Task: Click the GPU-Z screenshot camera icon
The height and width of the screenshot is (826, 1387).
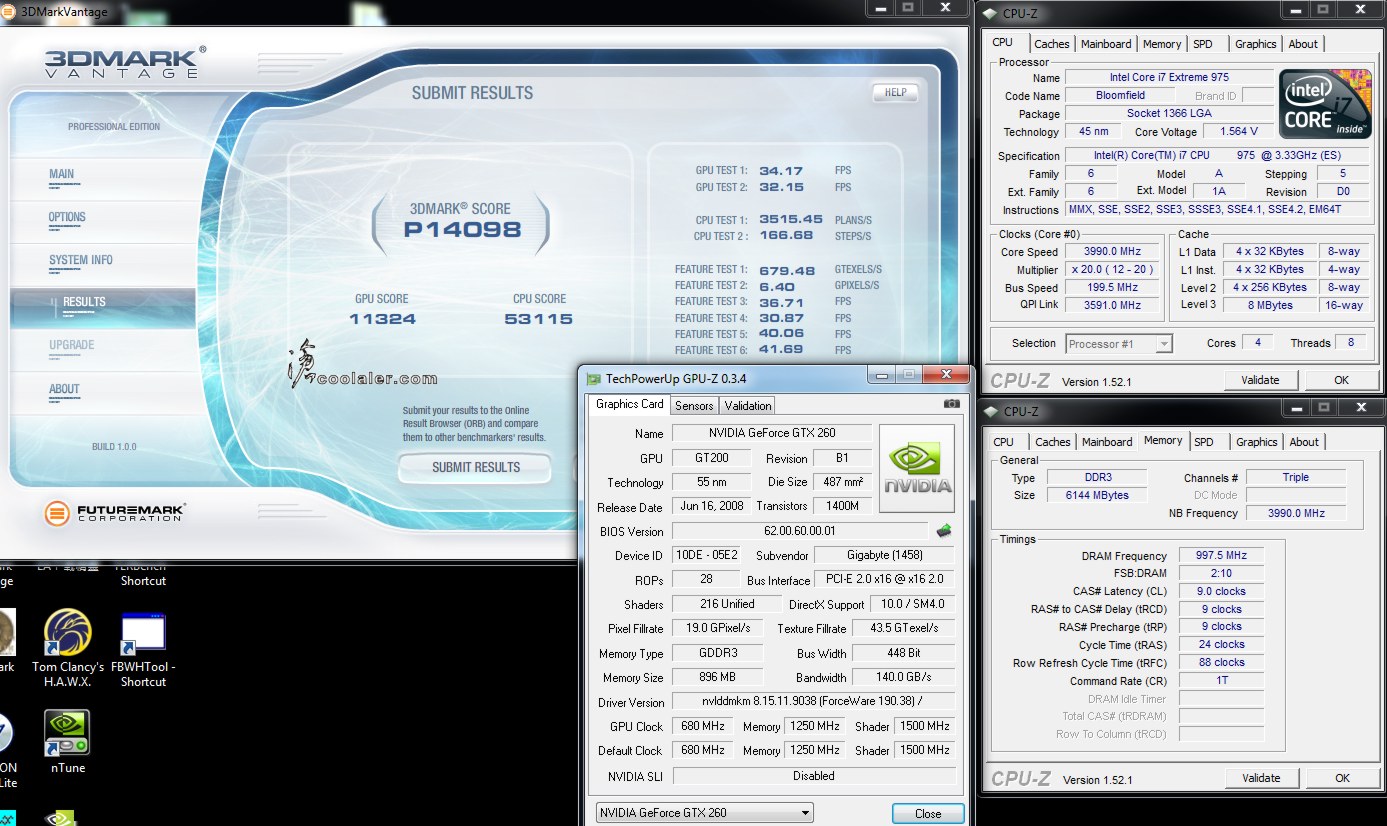Action: tap(952, 404)
